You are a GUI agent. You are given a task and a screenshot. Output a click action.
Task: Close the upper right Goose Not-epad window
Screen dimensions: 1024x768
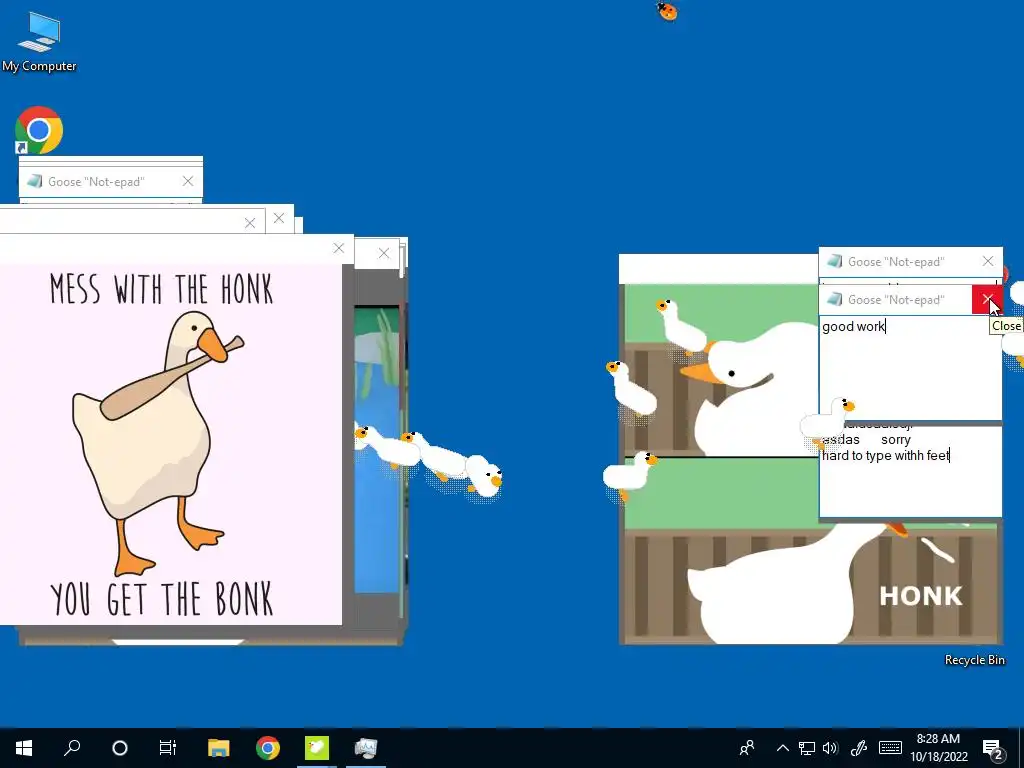(x=987, y=261)
